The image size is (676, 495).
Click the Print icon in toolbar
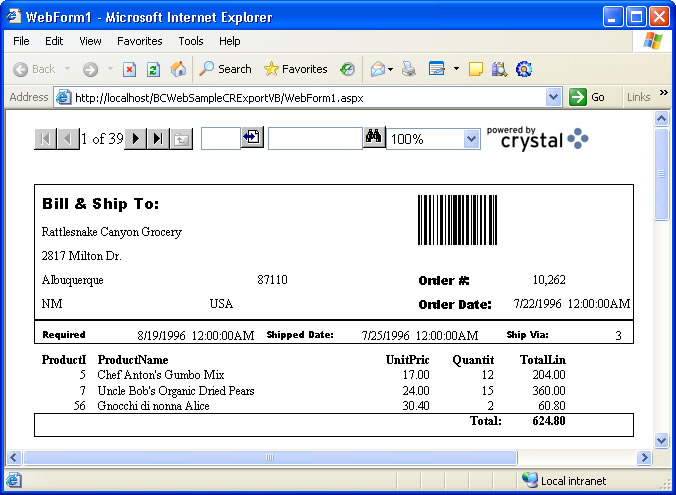coord(408,69)
